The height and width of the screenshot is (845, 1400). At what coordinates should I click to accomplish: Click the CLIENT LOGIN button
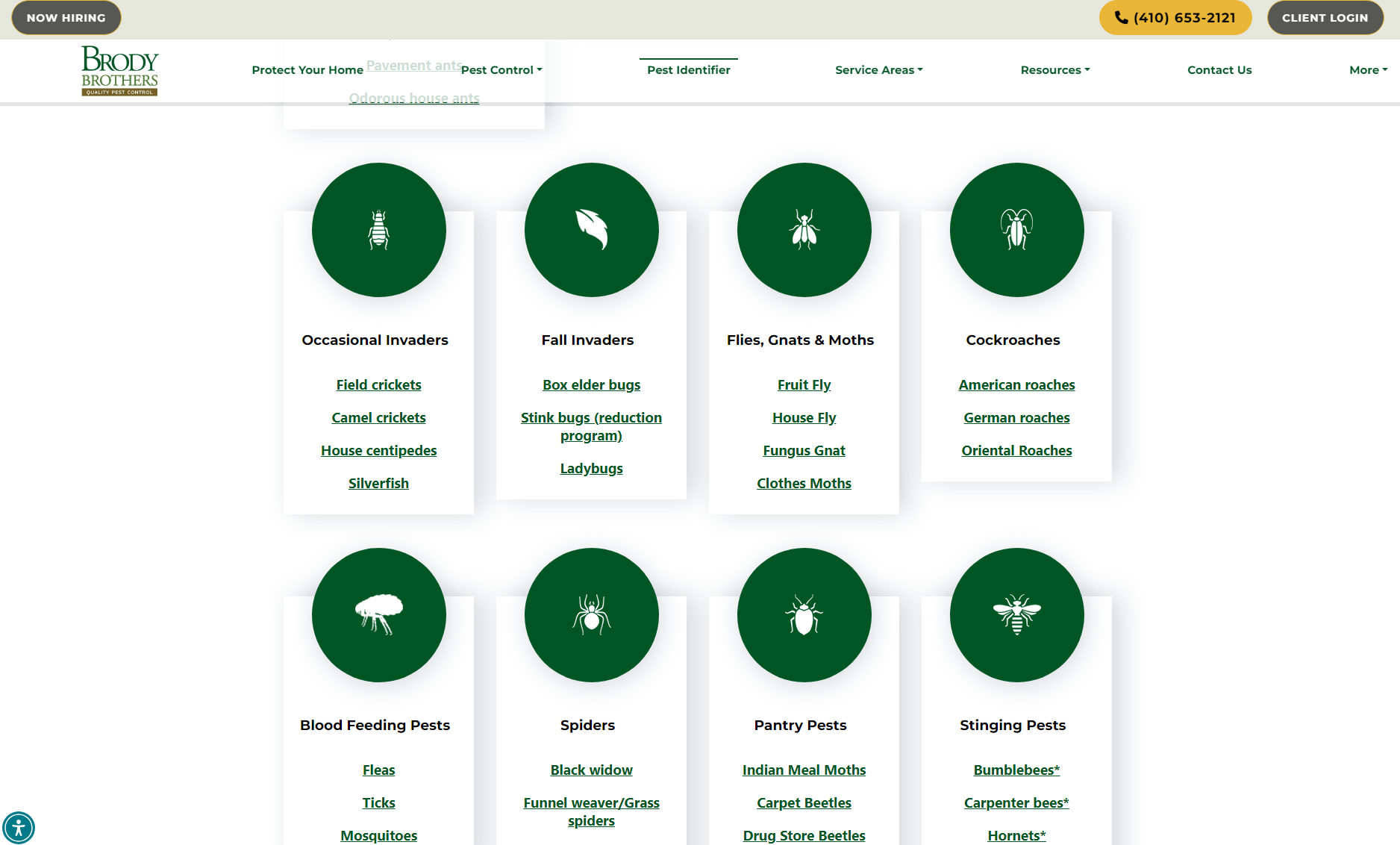click(1325, 17)
